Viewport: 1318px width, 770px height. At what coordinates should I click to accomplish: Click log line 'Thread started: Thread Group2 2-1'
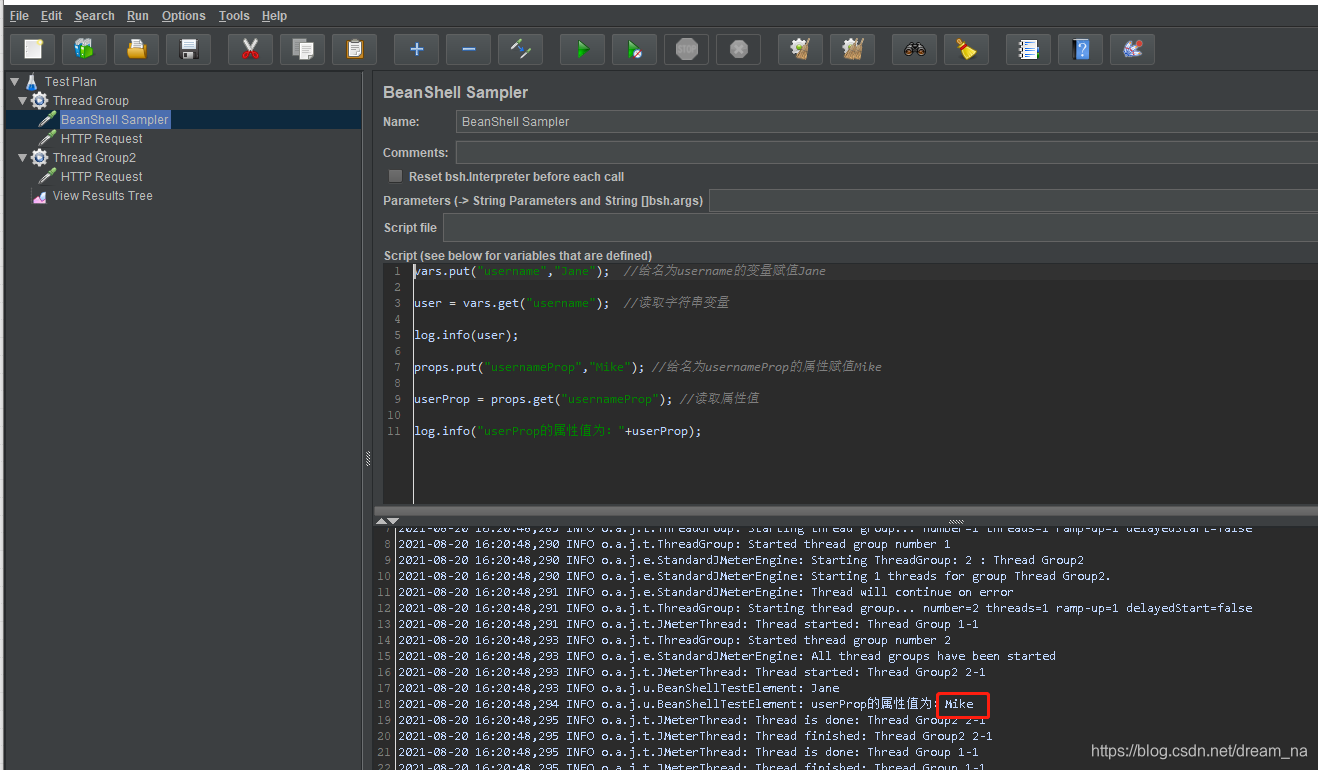(x=692, y=672)
